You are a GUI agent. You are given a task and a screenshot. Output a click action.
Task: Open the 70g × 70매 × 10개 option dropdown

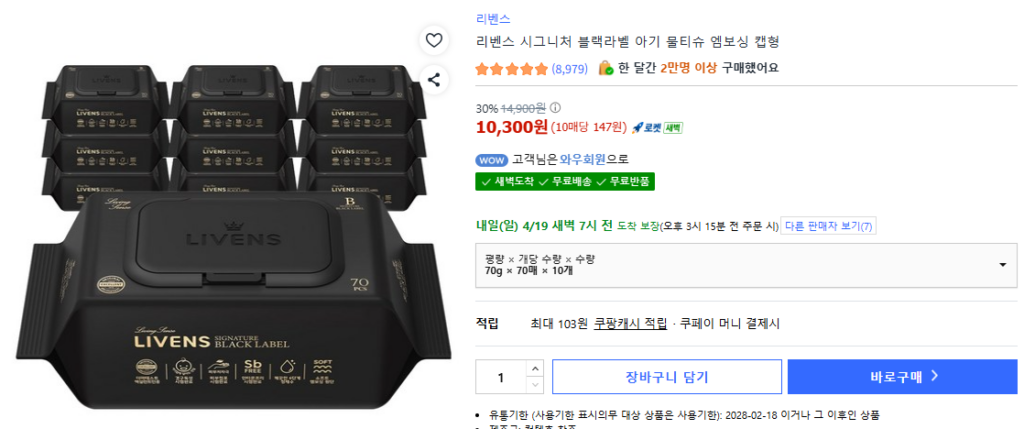[x=746, y=264]
